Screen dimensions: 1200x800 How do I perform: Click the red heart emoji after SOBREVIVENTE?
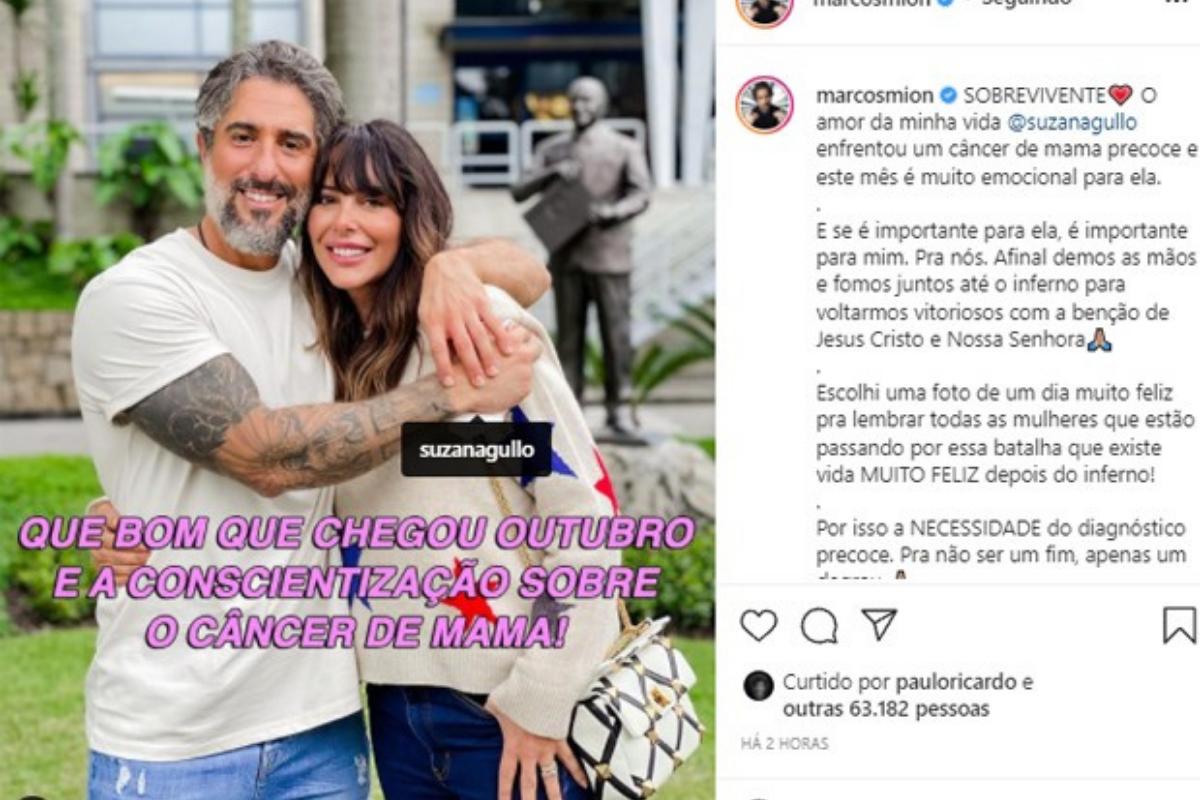1120,96
